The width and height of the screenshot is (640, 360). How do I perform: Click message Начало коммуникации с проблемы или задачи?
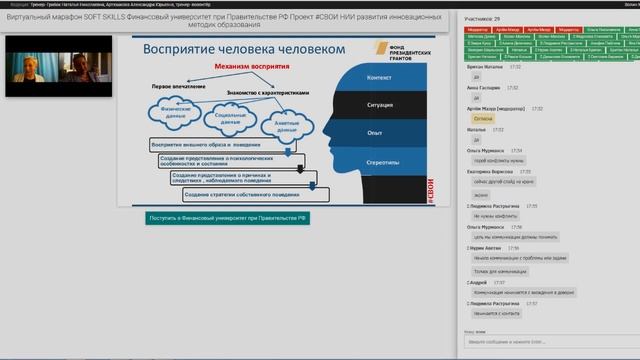pos(520,258)
